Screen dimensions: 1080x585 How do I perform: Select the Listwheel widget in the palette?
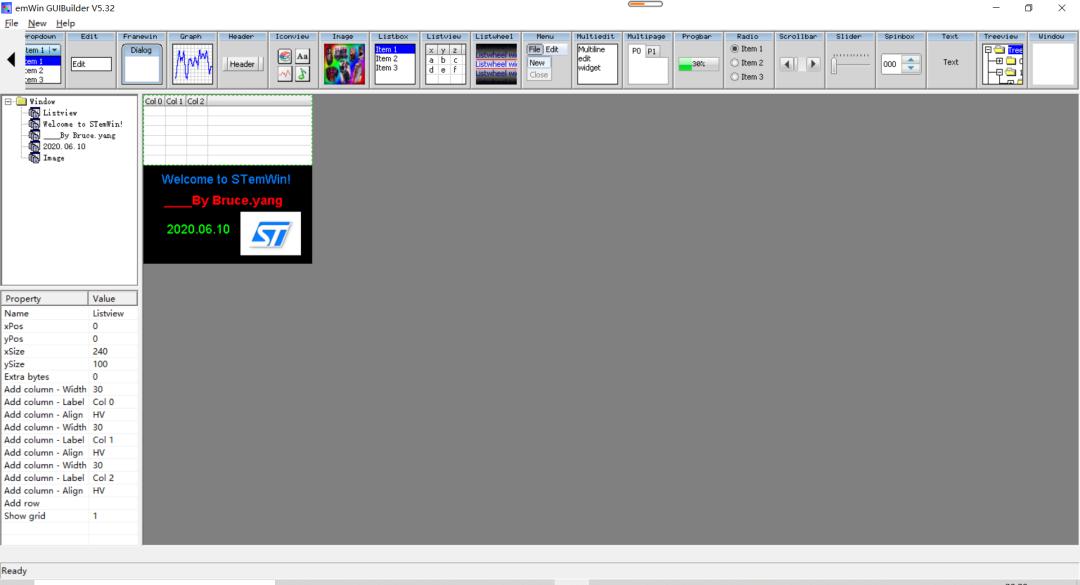click(496, 60)
